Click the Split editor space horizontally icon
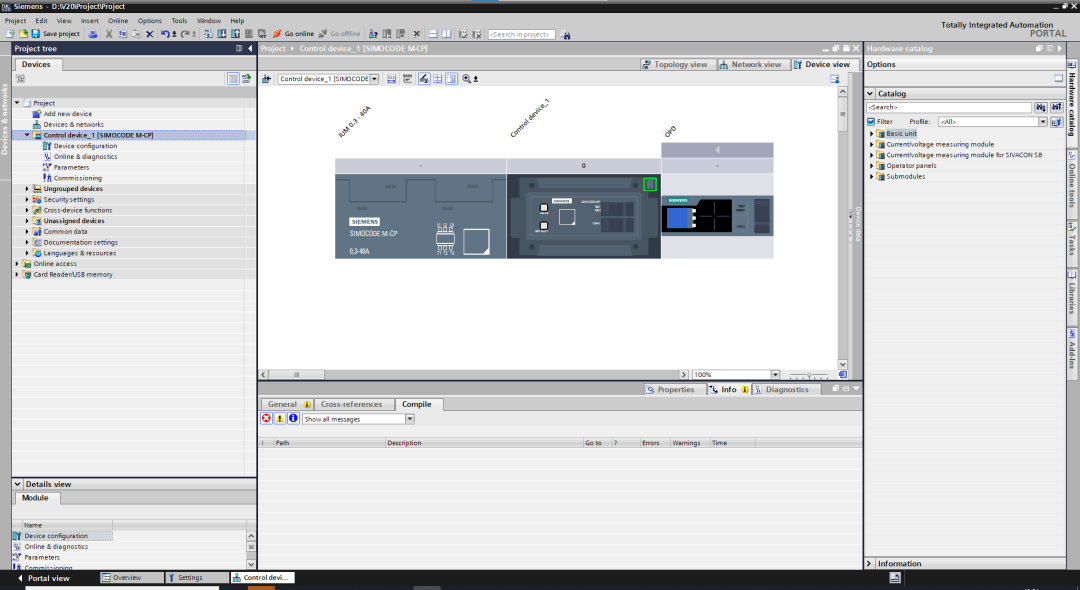Screen dimensions: 1080x590 tap(433, 34)
